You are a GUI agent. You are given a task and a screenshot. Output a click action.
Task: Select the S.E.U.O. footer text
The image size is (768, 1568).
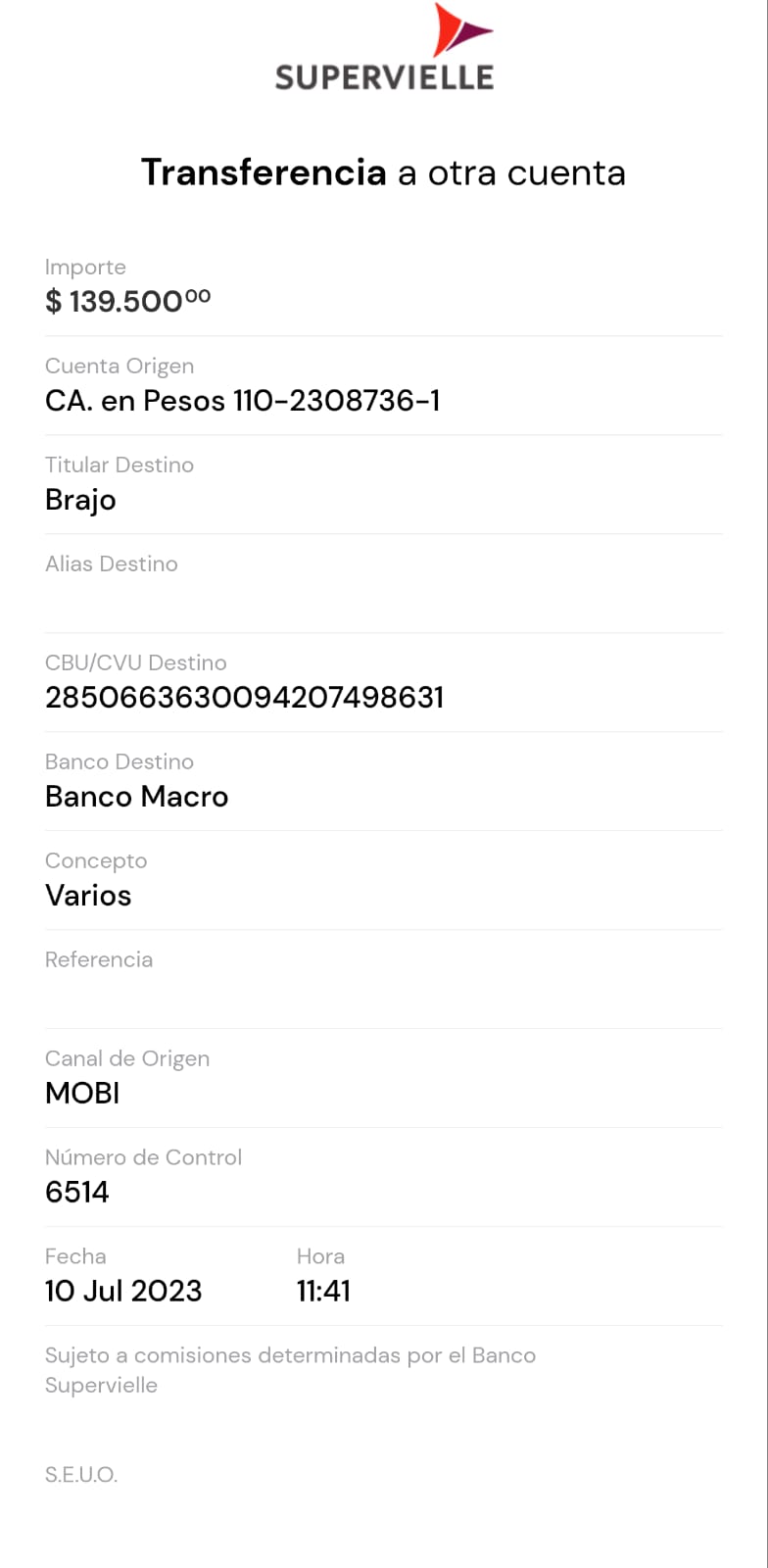click(x=81, y=1475)
